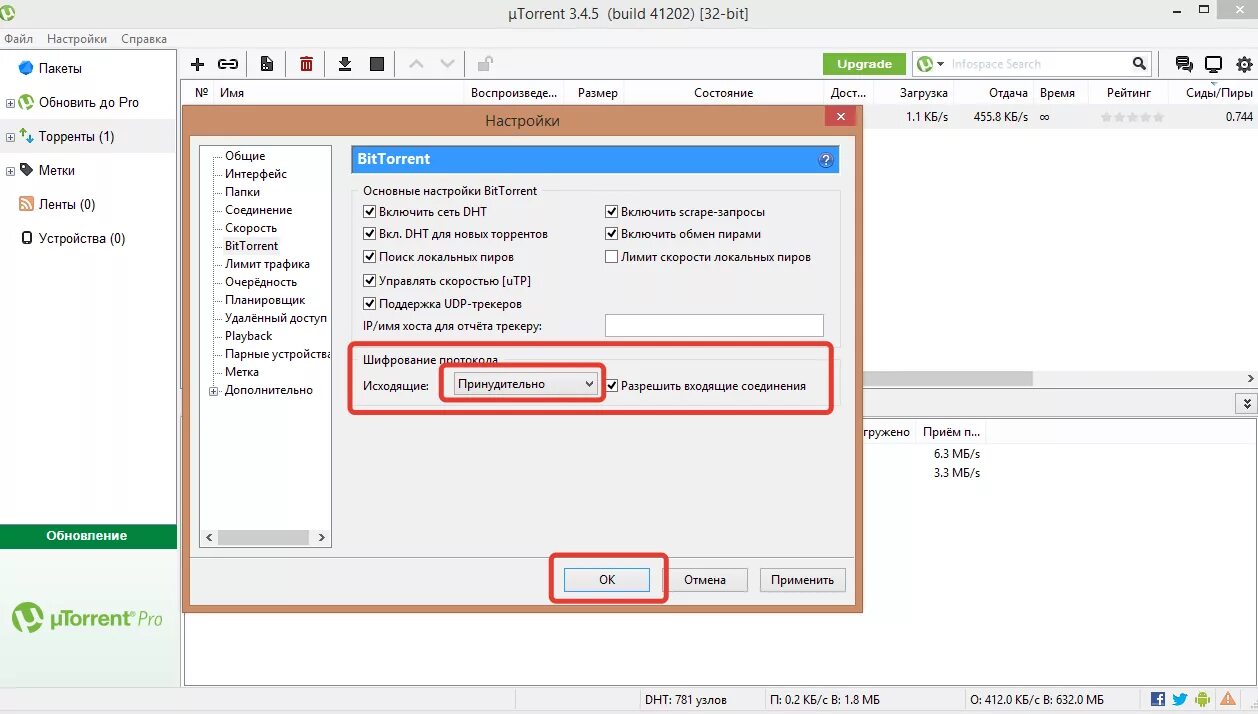1258x714 pixels.
Task: Click the Android icon in status bar
Action: tap(1203, 699)
